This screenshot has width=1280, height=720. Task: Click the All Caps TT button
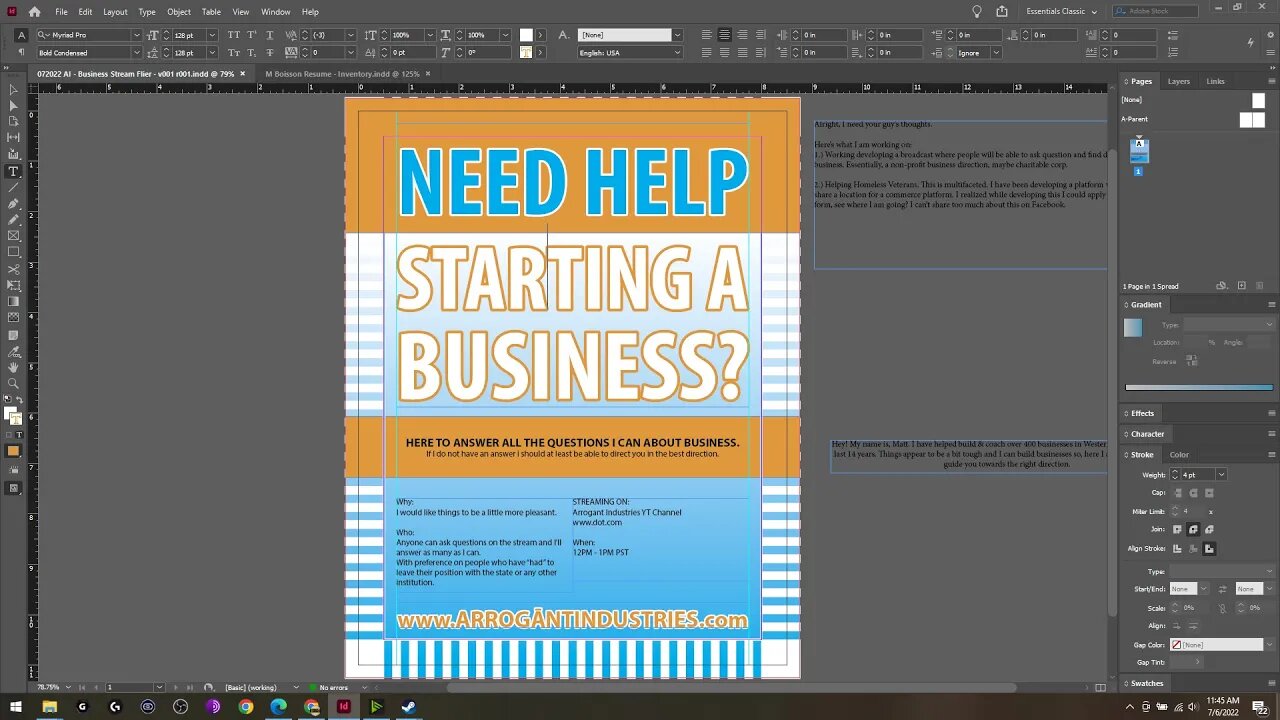[234, 35]
